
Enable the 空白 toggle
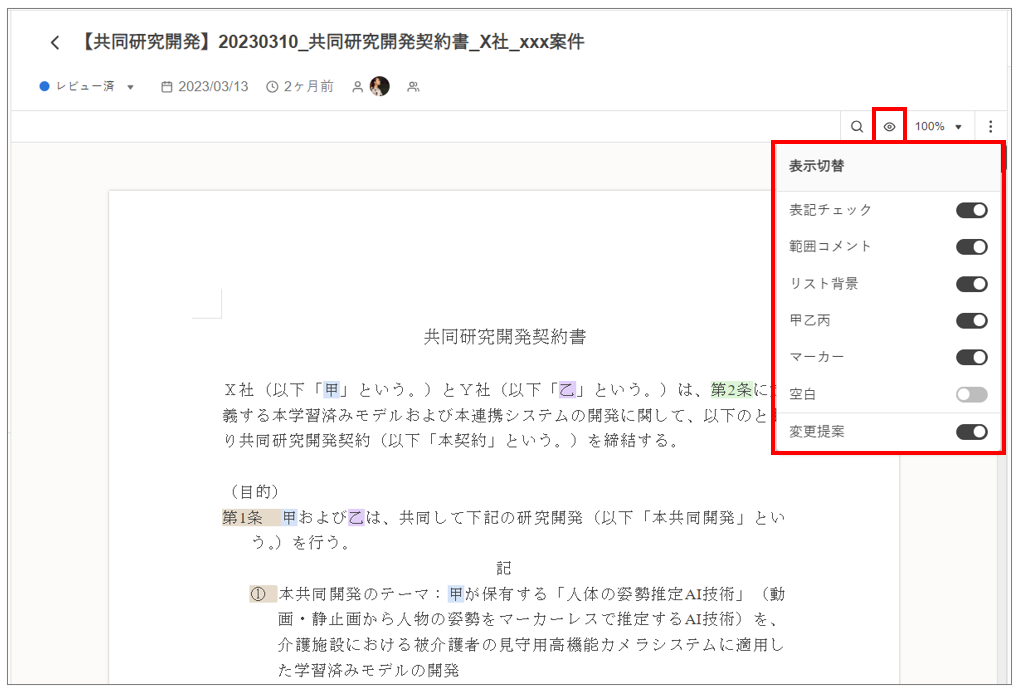point(971,395)
